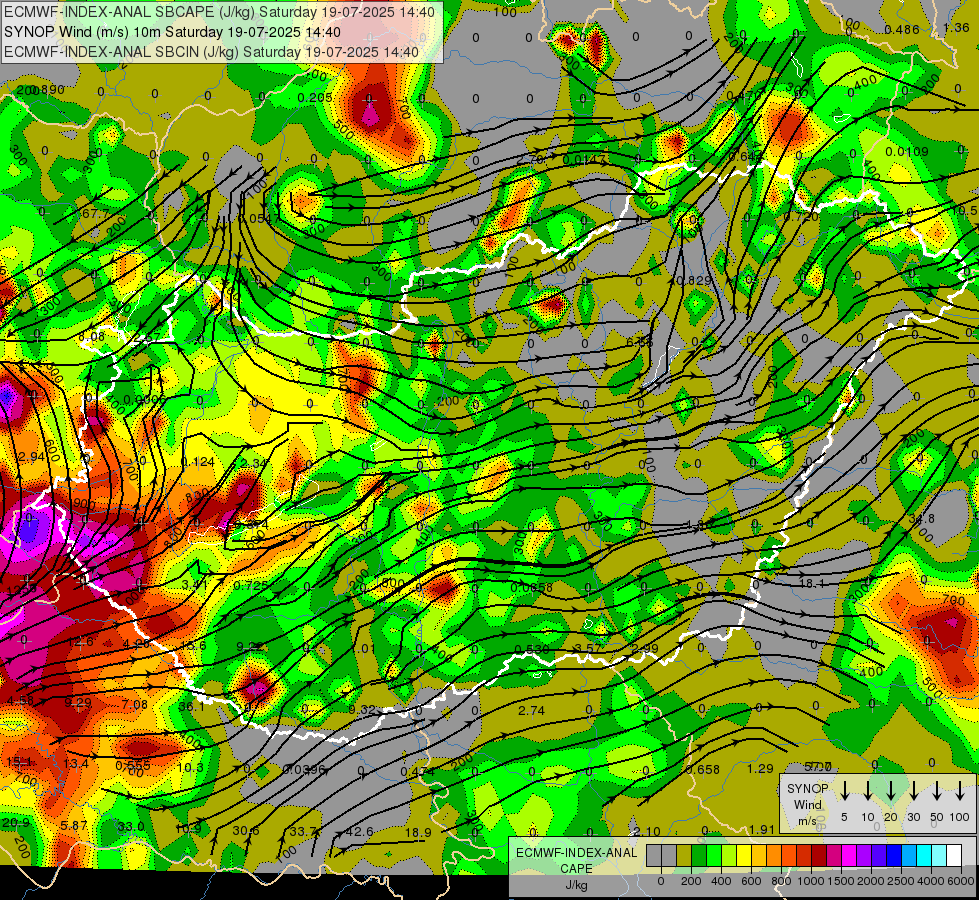The width and height of the screenshot is (979, 900).
Task: Click the wind arrow above the 100 label
Action: 960,791
